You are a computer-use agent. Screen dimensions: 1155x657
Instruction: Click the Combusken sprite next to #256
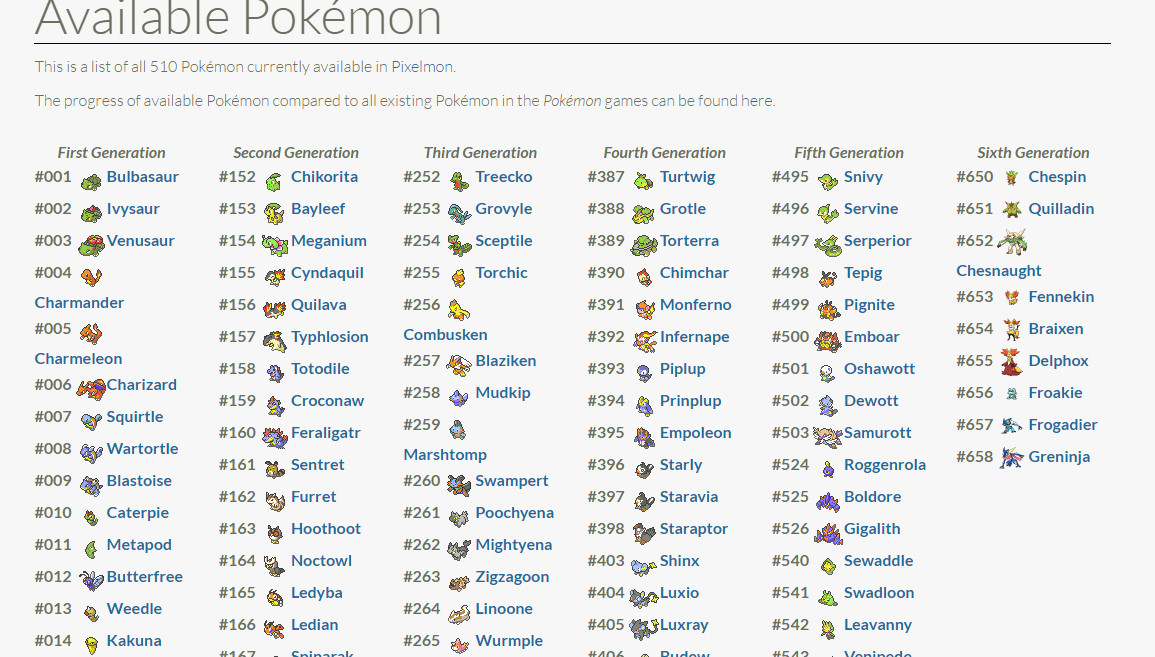459,309
